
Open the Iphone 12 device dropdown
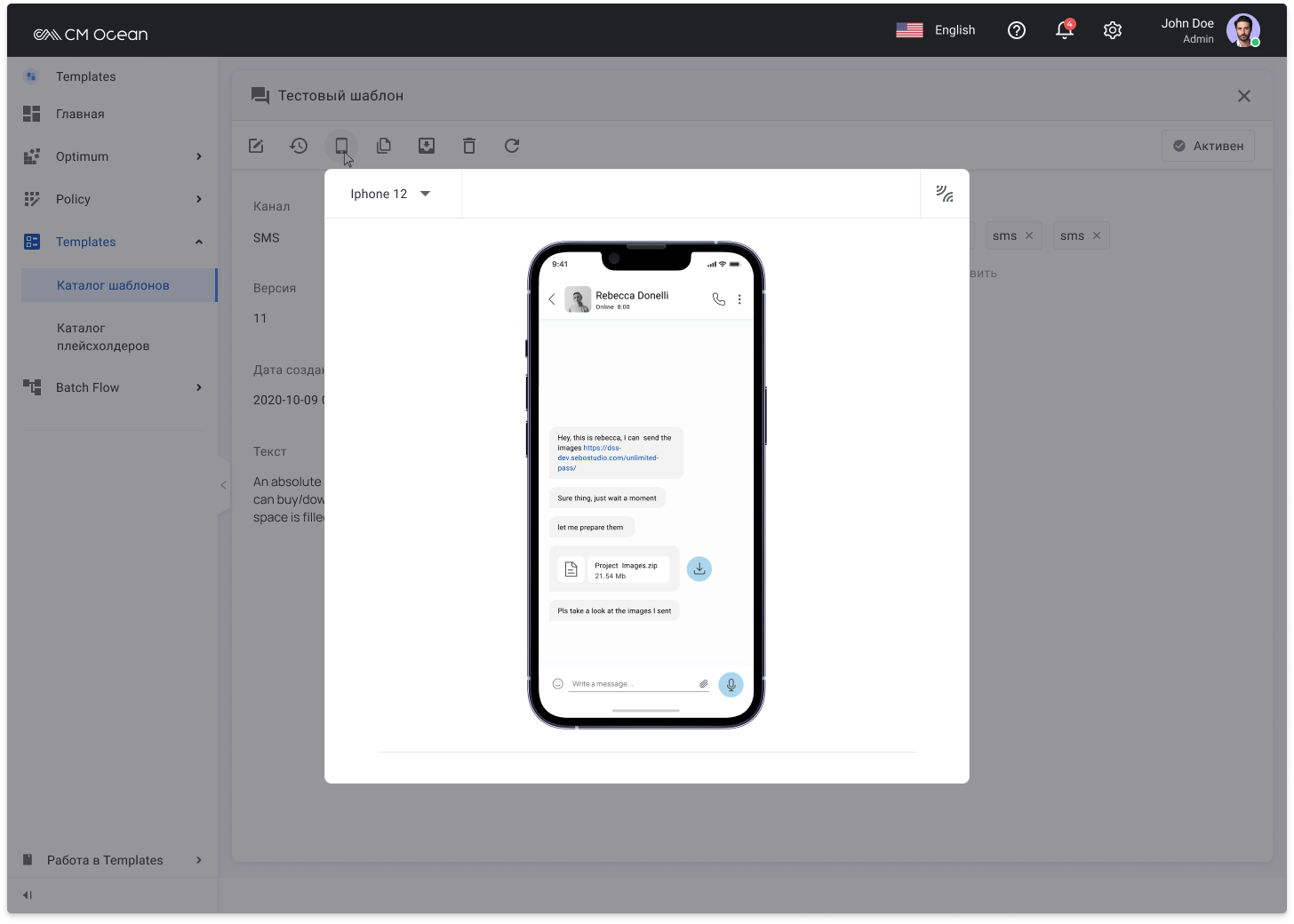pos(391,194)
